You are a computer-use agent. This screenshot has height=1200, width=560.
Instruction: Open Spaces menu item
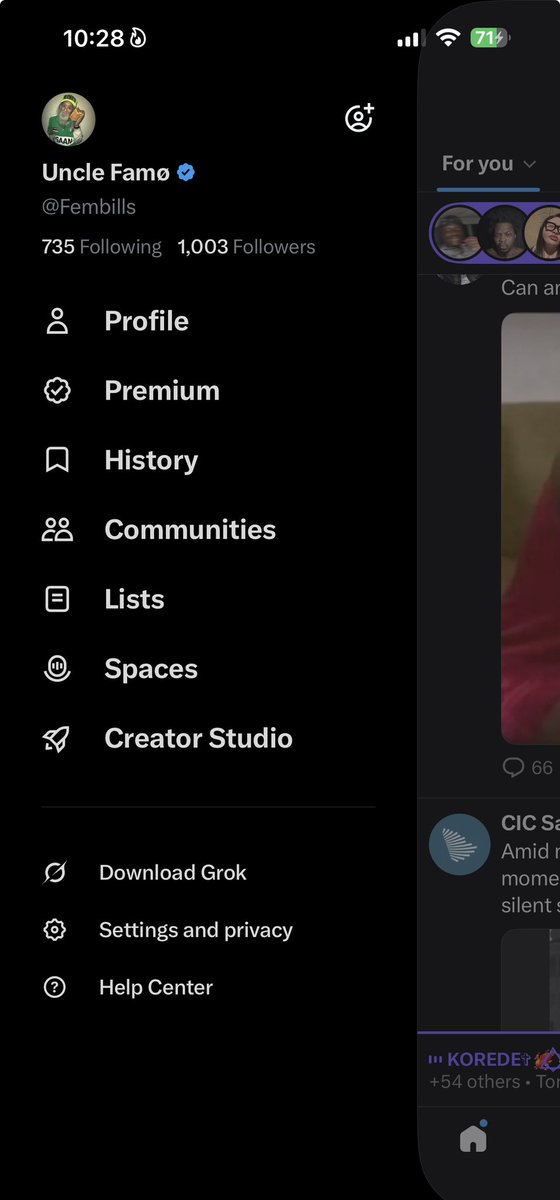click(x=151, y=669)
